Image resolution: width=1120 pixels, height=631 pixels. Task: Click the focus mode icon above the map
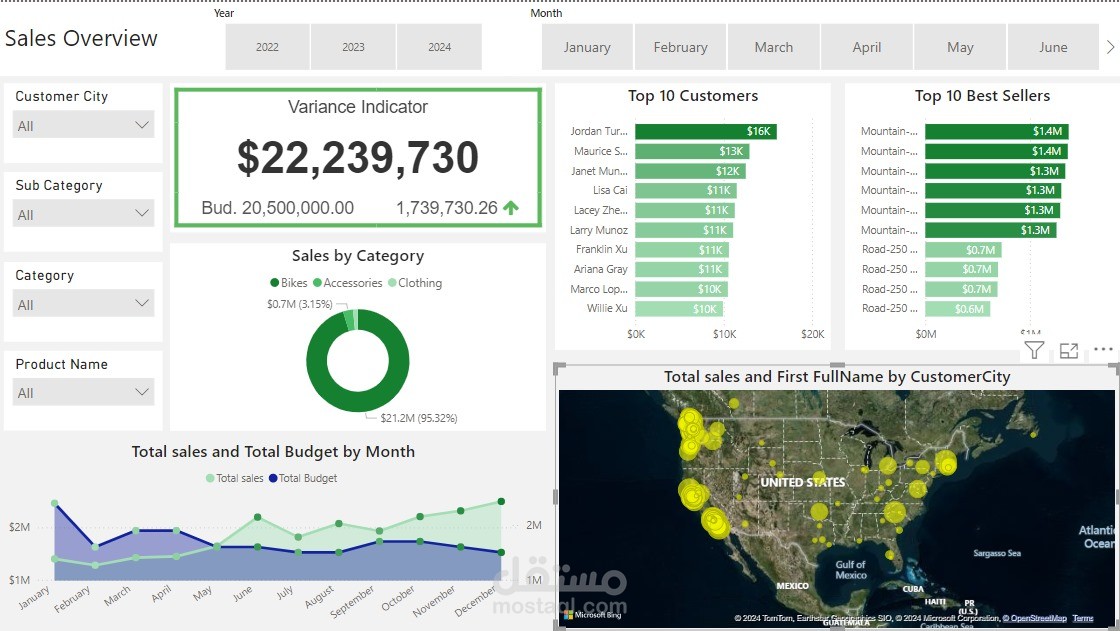[x=1069, y=350]
